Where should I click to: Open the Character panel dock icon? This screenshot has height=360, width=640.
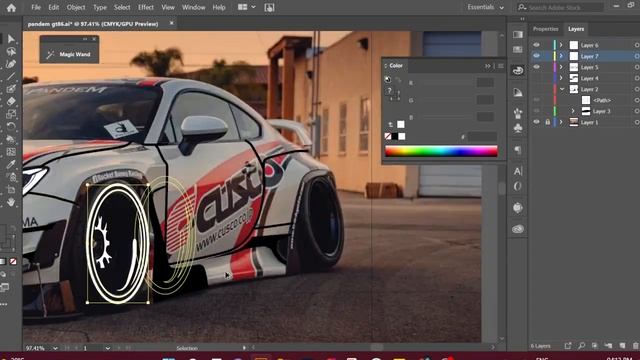[x=518, y=171]
